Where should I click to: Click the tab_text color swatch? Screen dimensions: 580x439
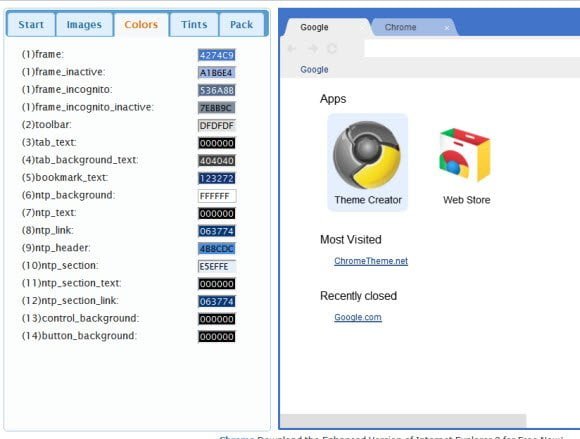(217, 143)
